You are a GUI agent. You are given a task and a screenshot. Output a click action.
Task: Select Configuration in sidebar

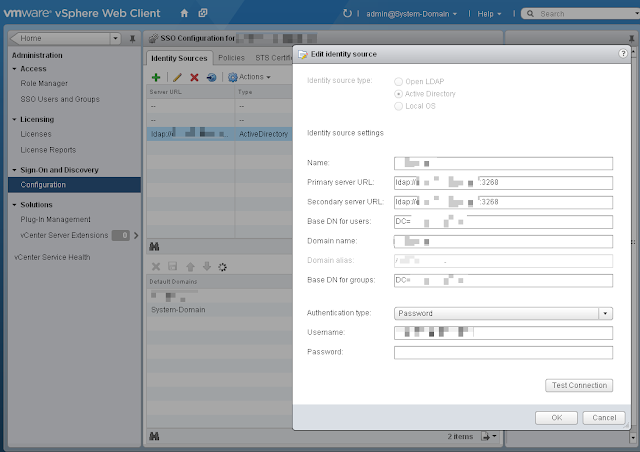[74, 185]
